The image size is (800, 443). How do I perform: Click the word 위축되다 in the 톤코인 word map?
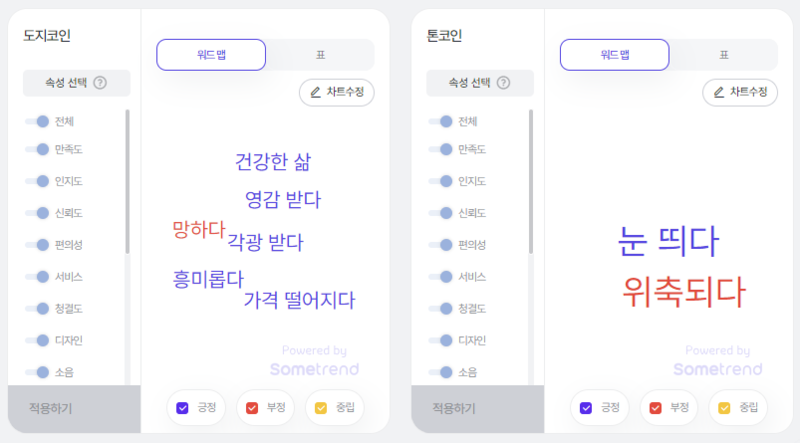coord(683,292)
